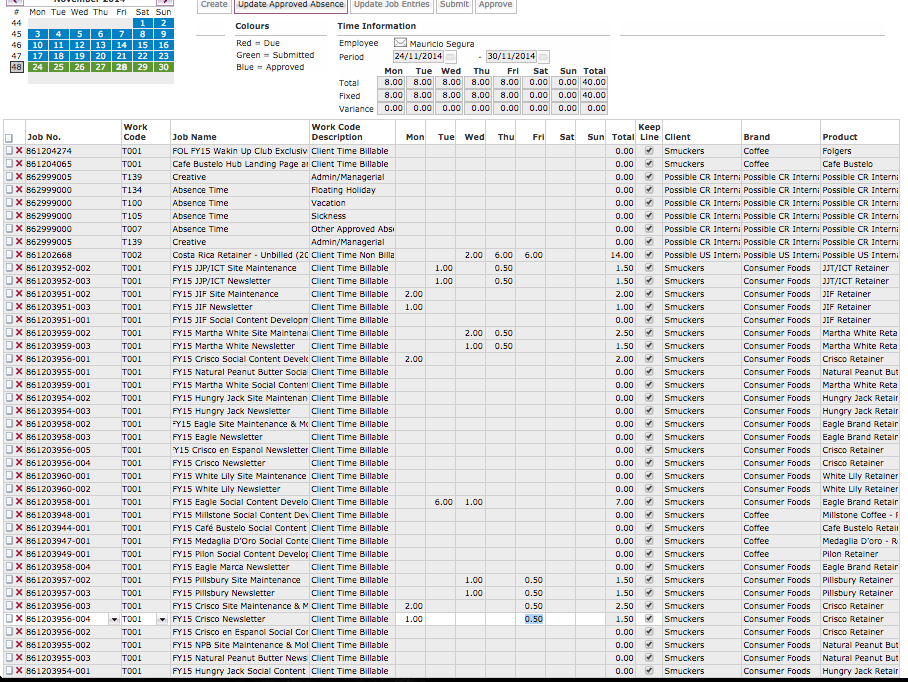
Task: Remove the Floating Holiday absence row
Action: 18,190
